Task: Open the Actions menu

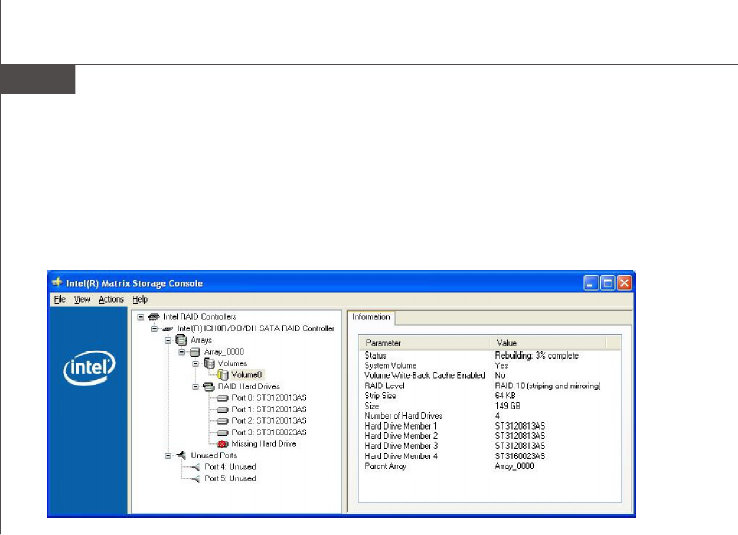Action: tap(111, 299)
